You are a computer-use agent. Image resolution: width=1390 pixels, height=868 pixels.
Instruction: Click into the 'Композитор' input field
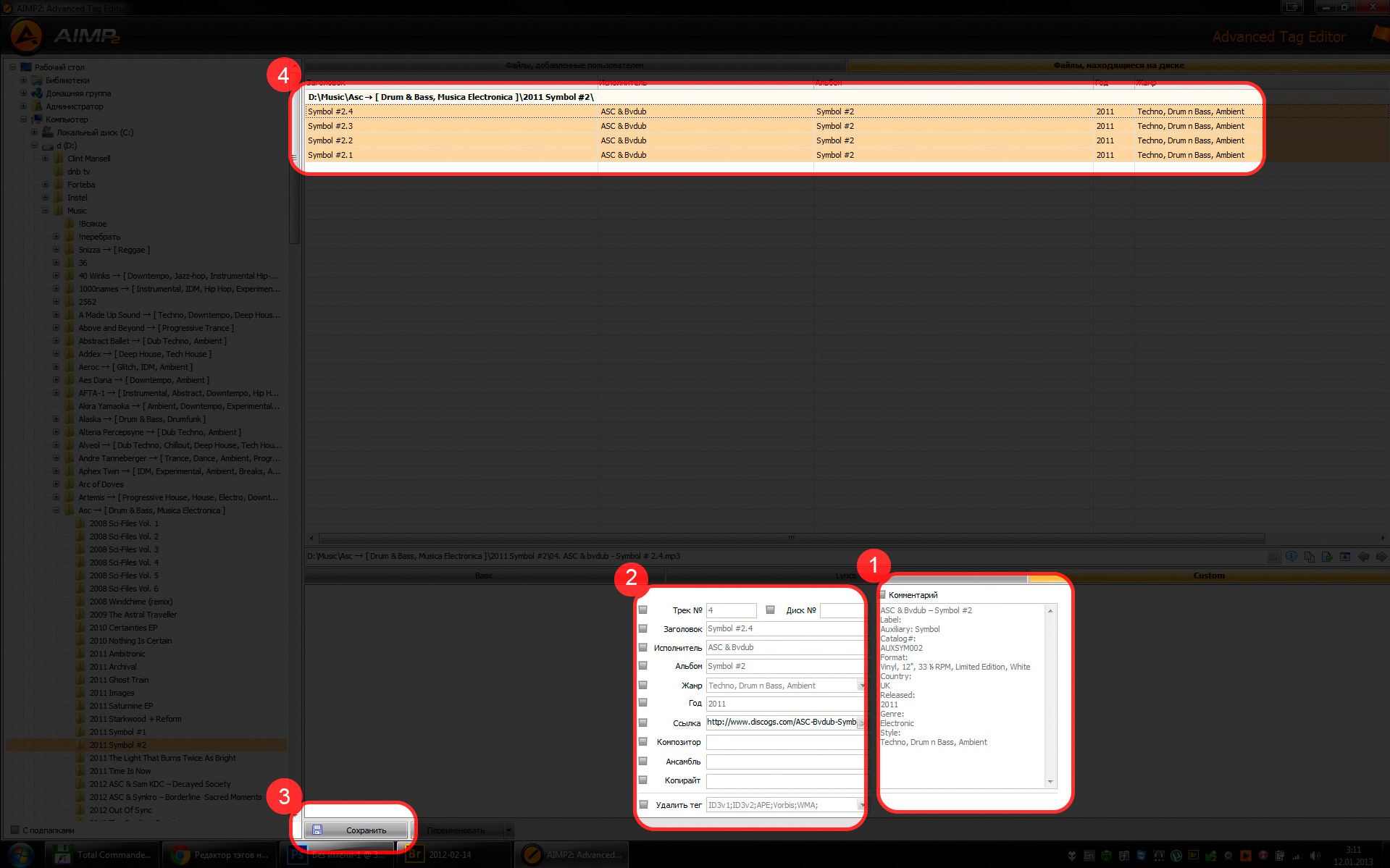784,742
